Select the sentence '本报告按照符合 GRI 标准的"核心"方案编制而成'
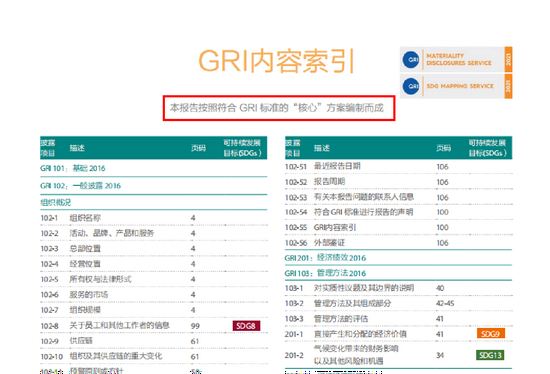This screenshot has height=374, width=550. coord(277,108)
